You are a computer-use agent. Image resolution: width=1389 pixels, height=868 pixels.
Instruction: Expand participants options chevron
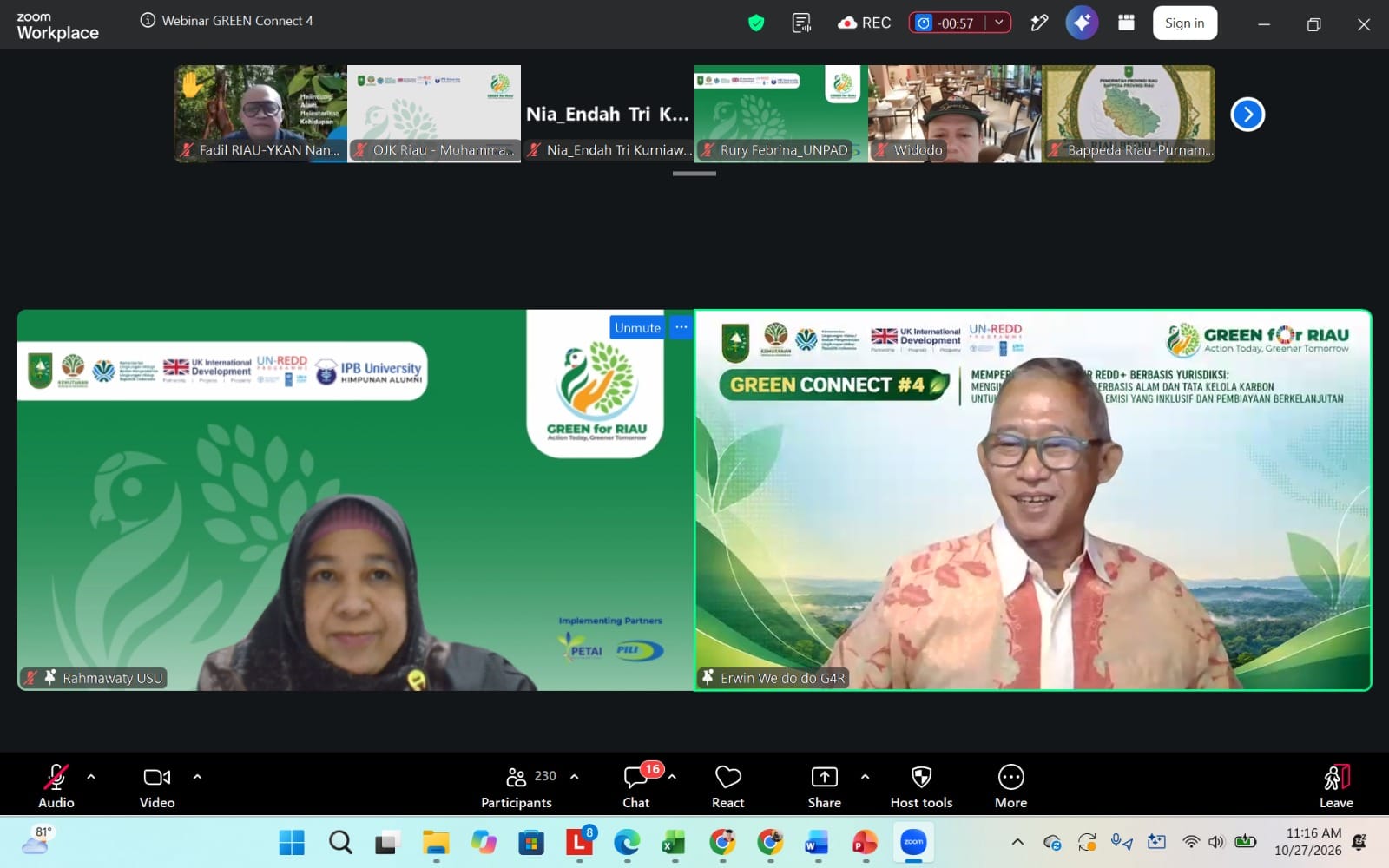click(574, 777)
